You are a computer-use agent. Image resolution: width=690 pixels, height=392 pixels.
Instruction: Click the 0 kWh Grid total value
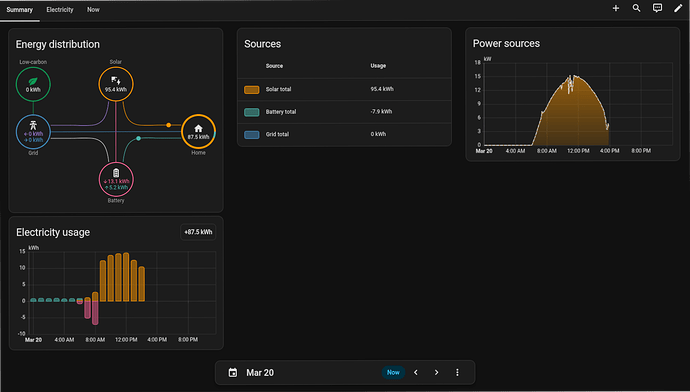378,134
